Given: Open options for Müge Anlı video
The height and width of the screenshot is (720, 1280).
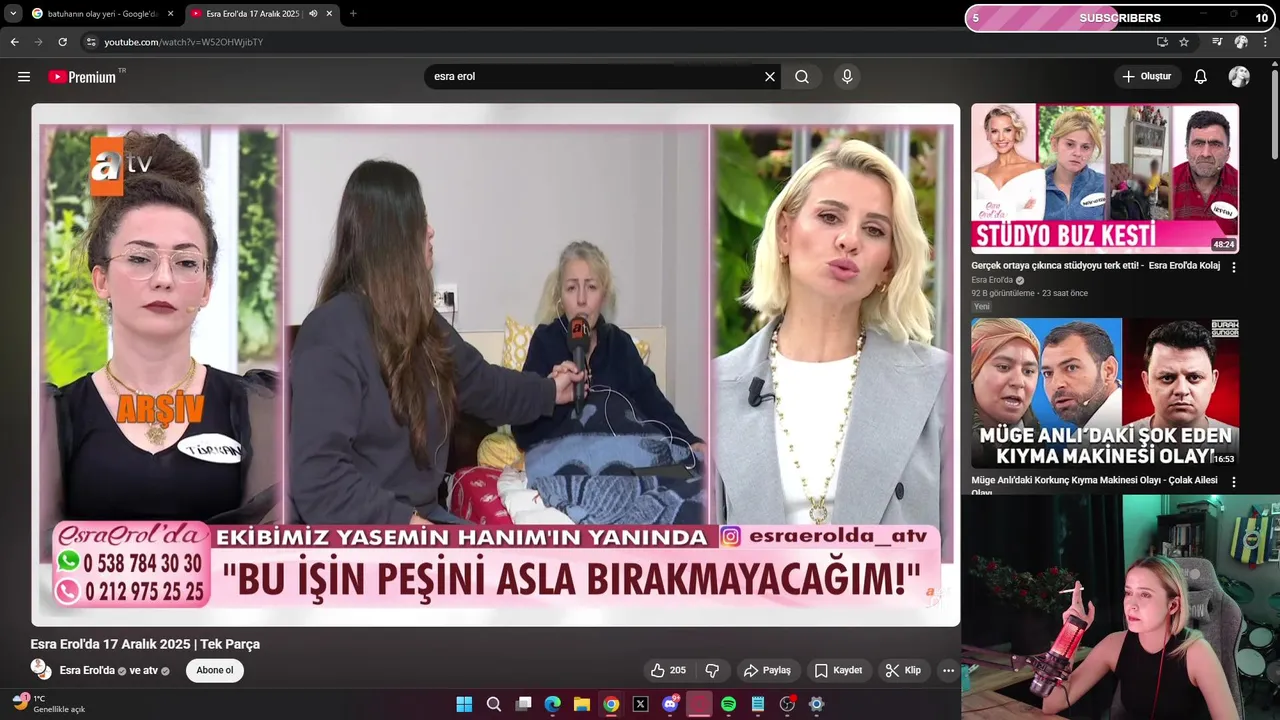Looking at the screenshot, I should tap(1233, 482).
